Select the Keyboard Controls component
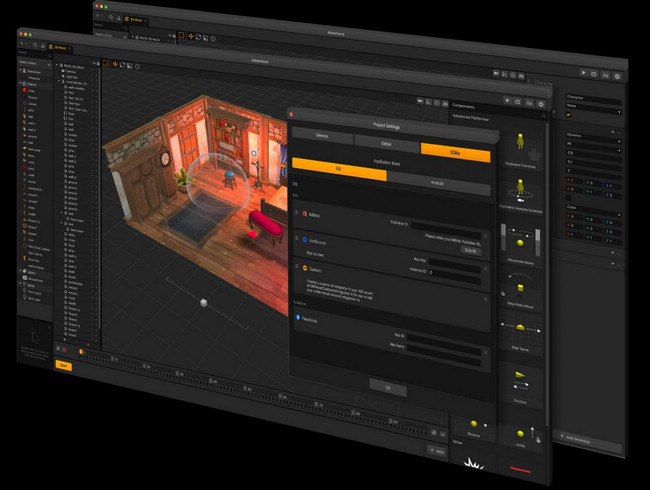The image size is (650, 490). 520,148
